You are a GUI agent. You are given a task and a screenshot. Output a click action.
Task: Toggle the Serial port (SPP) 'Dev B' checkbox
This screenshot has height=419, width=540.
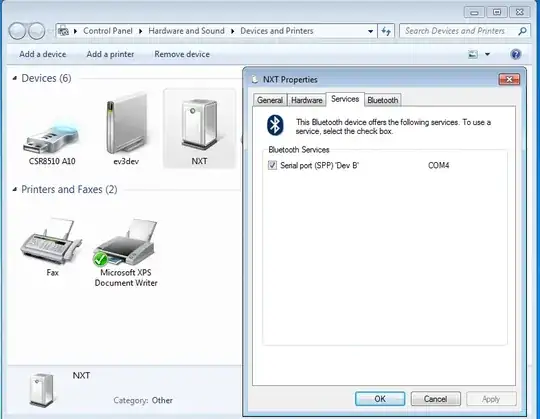pos(272,165)
